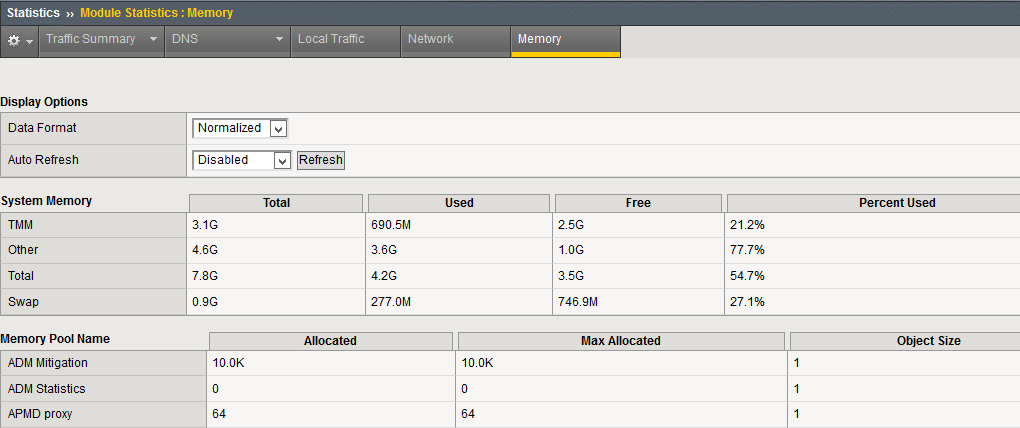This screenshot has width=1020, height=428.
Task: Expand the DNS tab dropdown arrow
Action: [x=280, y=40]
